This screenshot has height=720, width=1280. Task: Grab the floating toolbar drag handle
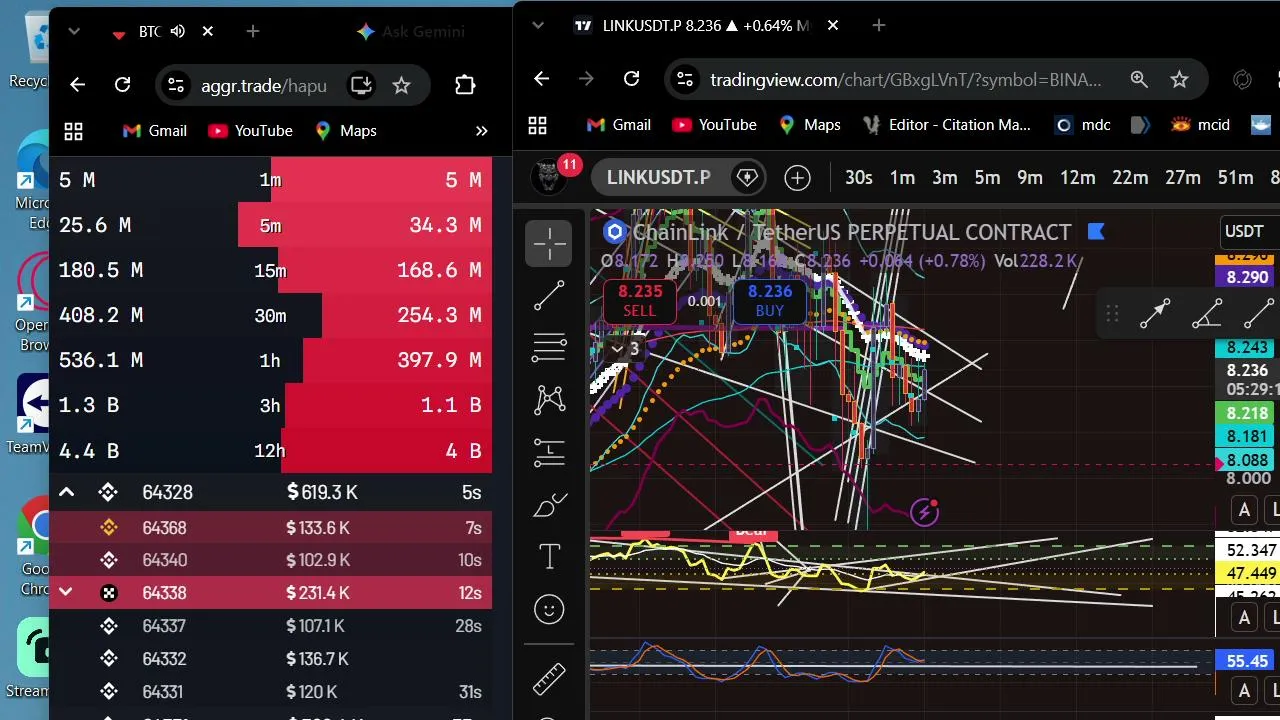tap(1112, 314)
